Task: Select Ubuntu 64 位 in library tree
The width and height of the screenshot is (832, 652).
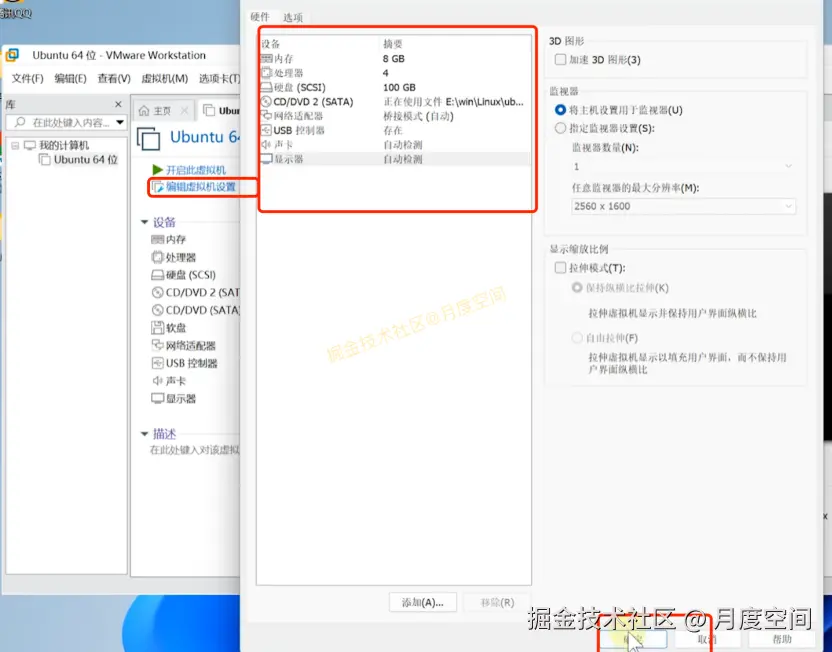Action: coord(85,160)
